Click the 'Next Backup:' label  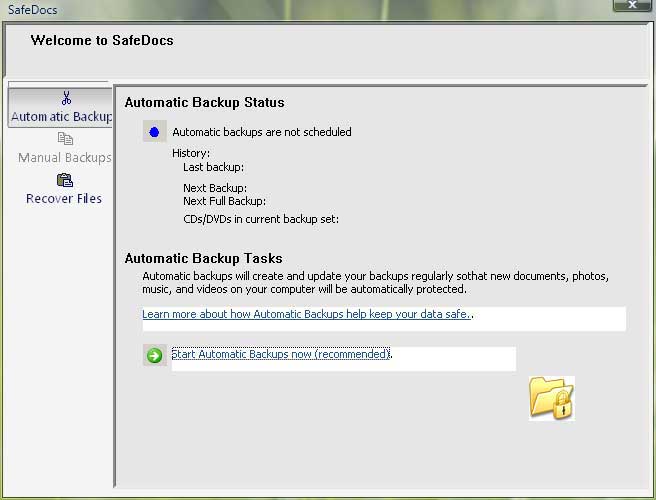(215, 188)
